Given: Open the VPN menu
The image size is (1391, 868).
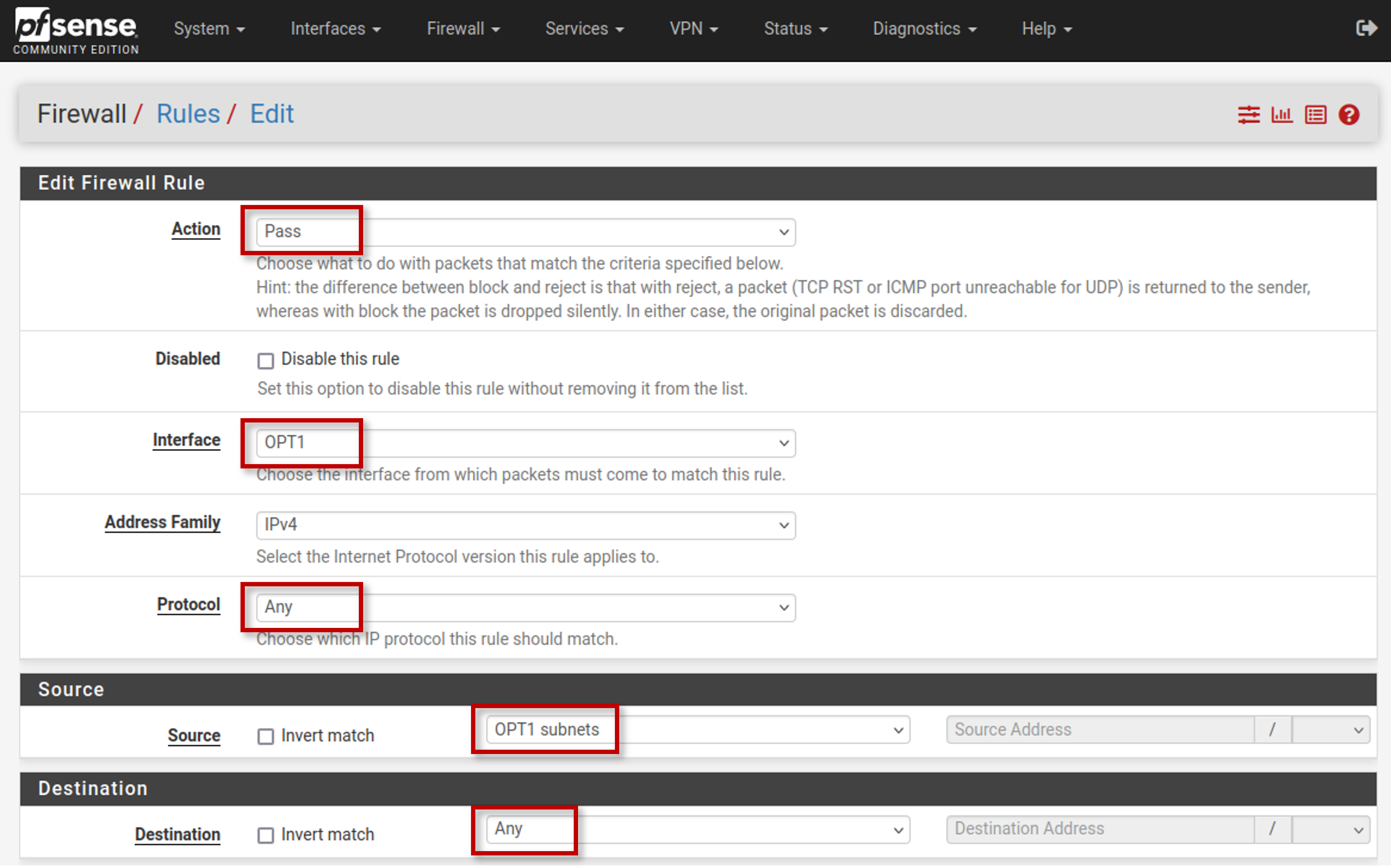Looking at the screenshot, I should tap(693, 29).
